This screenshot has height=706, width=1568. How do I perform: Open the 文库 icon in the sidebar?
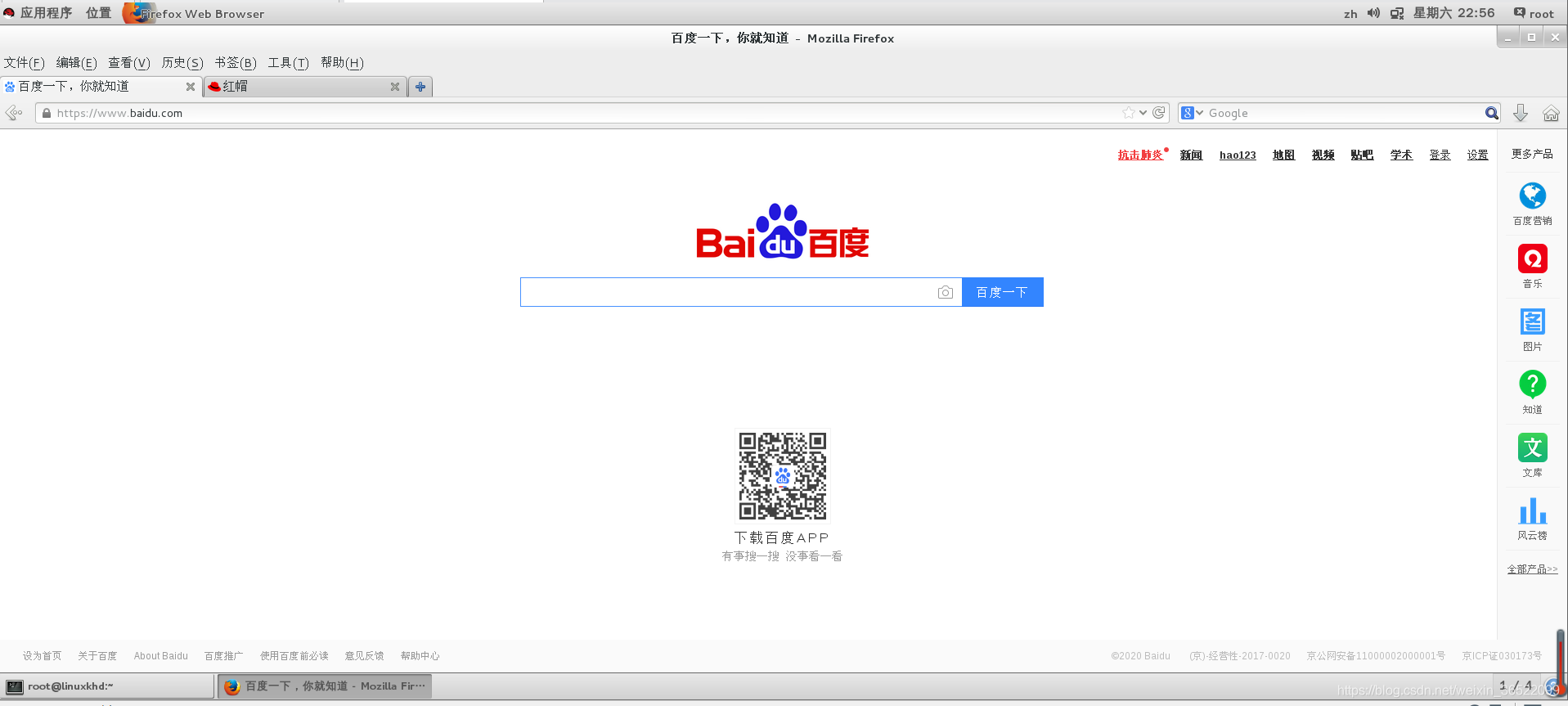pyautogui.click(x=1533, y=447)
